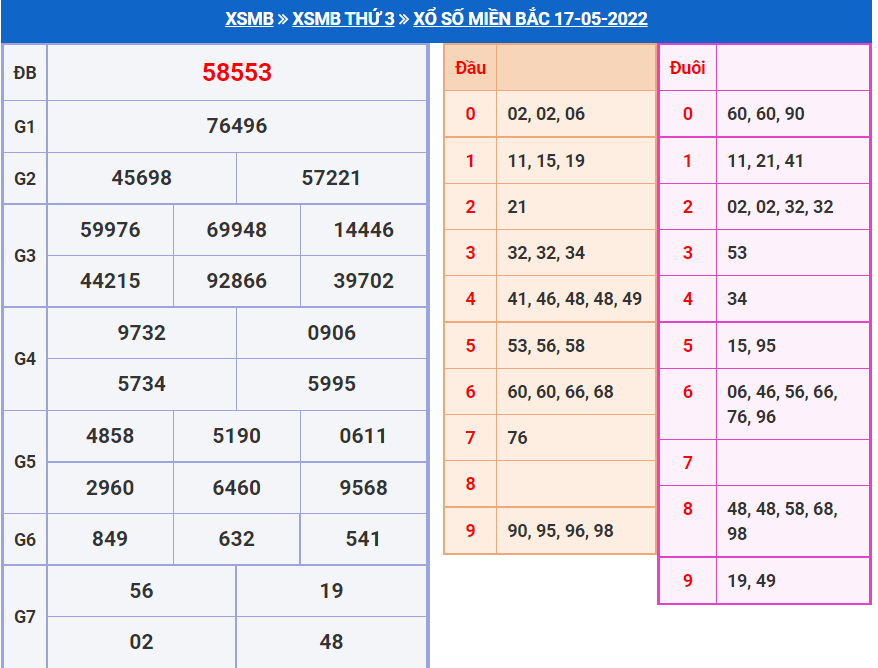Select G4 number 5734
This screenshot has height=668, width=878.
142,384
